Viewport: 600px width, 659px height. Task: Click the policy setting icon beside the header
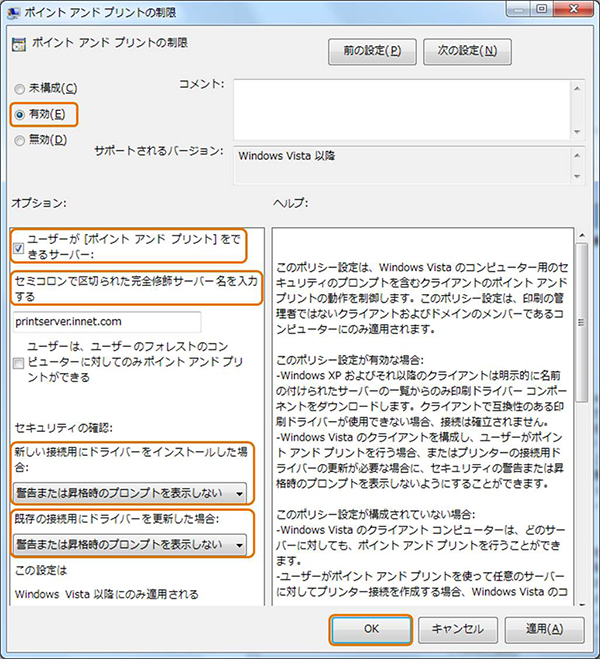[20, 45]
